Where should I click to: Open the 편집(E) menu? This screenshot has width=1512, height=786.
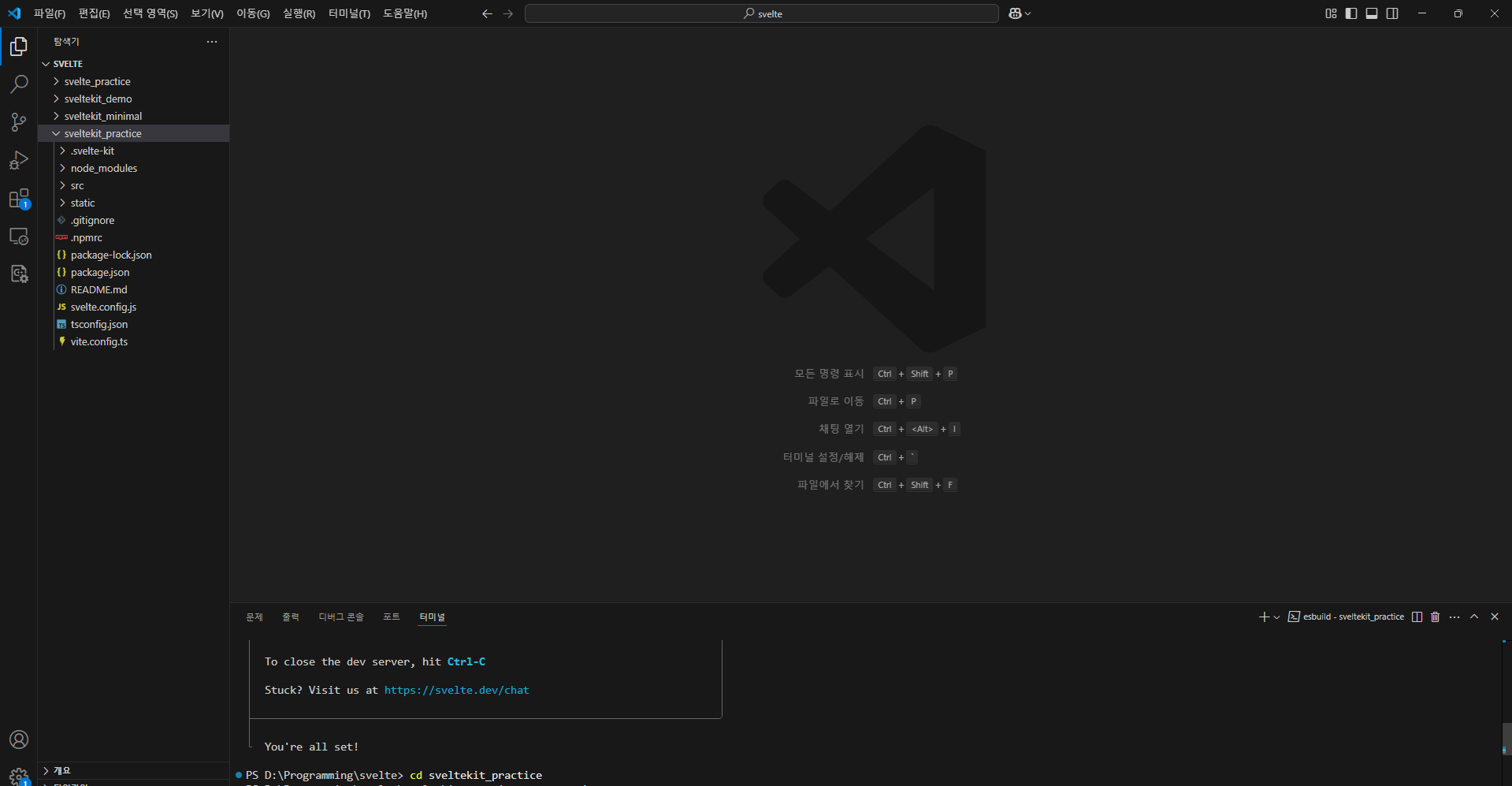coord(94,13)
